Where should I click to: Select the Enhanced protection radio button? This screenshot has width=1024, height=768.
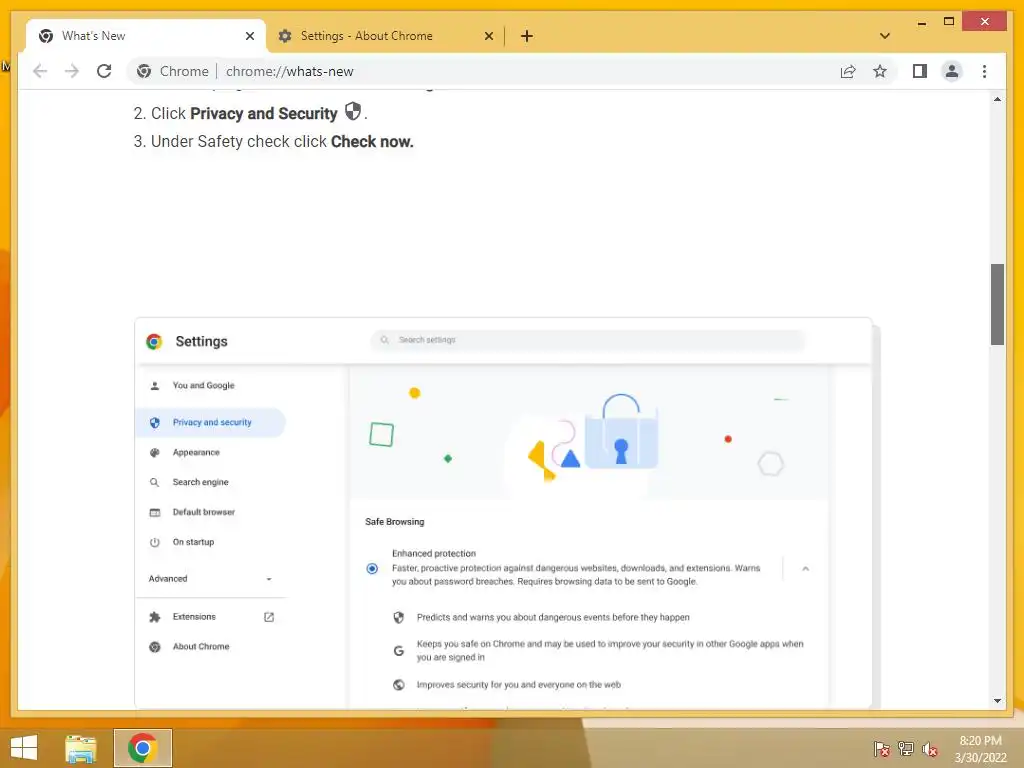point(372,569)
